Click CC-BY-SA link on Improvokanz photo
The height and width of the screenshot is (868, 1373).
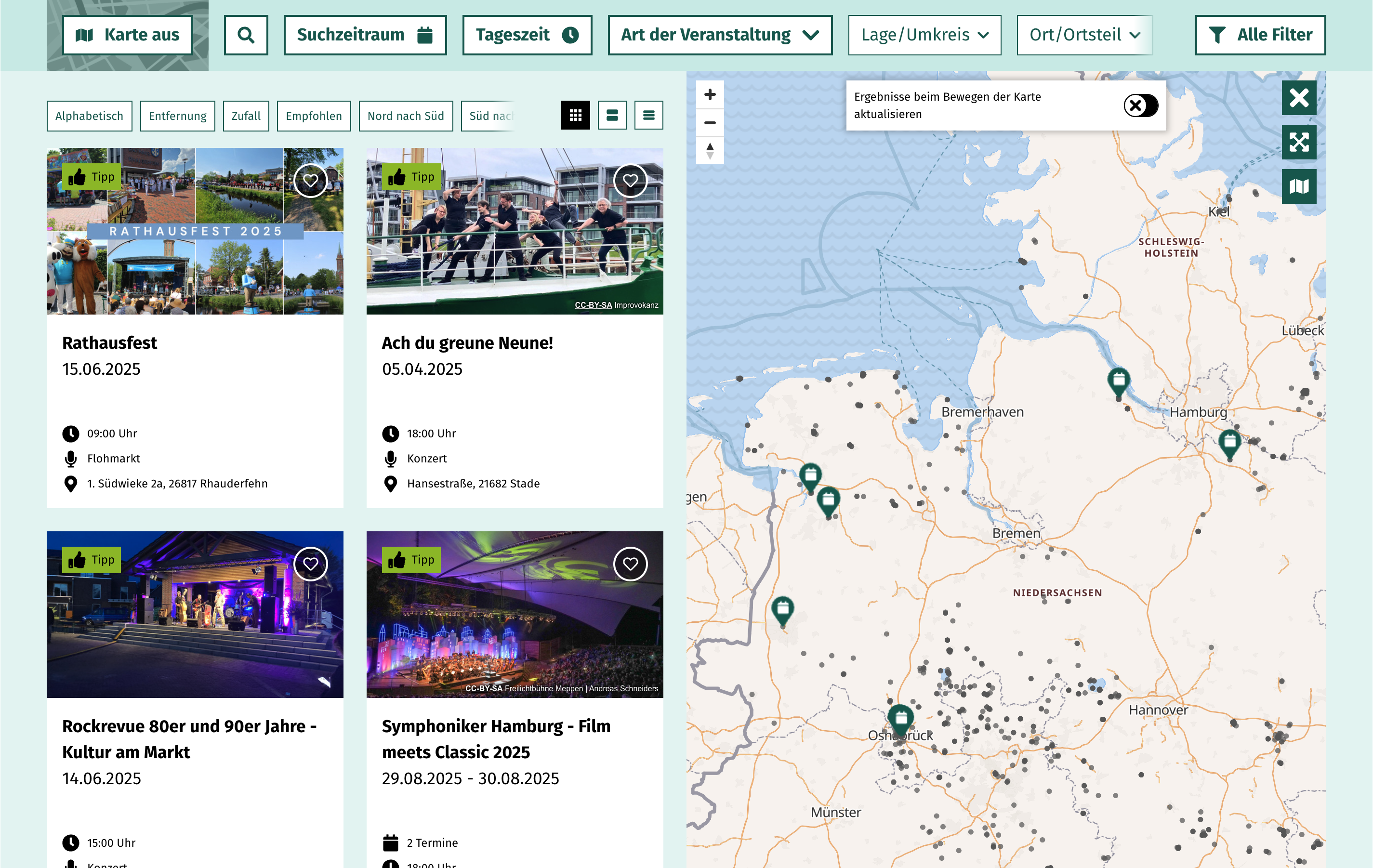[593, 305]
